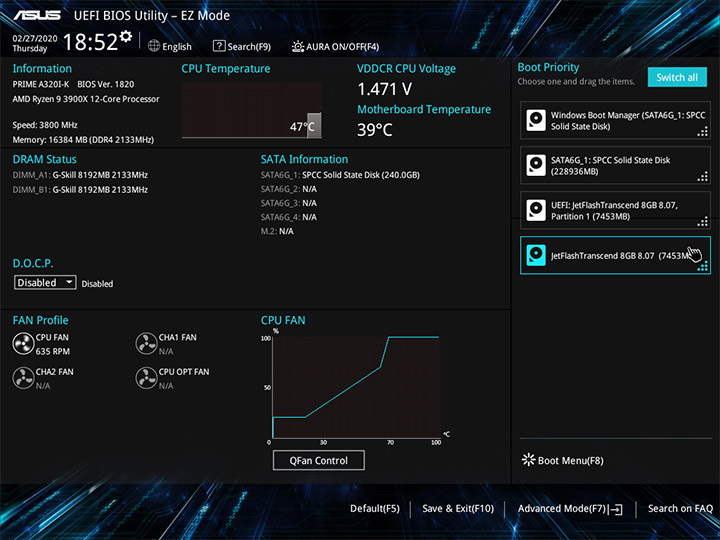Click 39°C motherboard temperature value

tap(375, 130)
